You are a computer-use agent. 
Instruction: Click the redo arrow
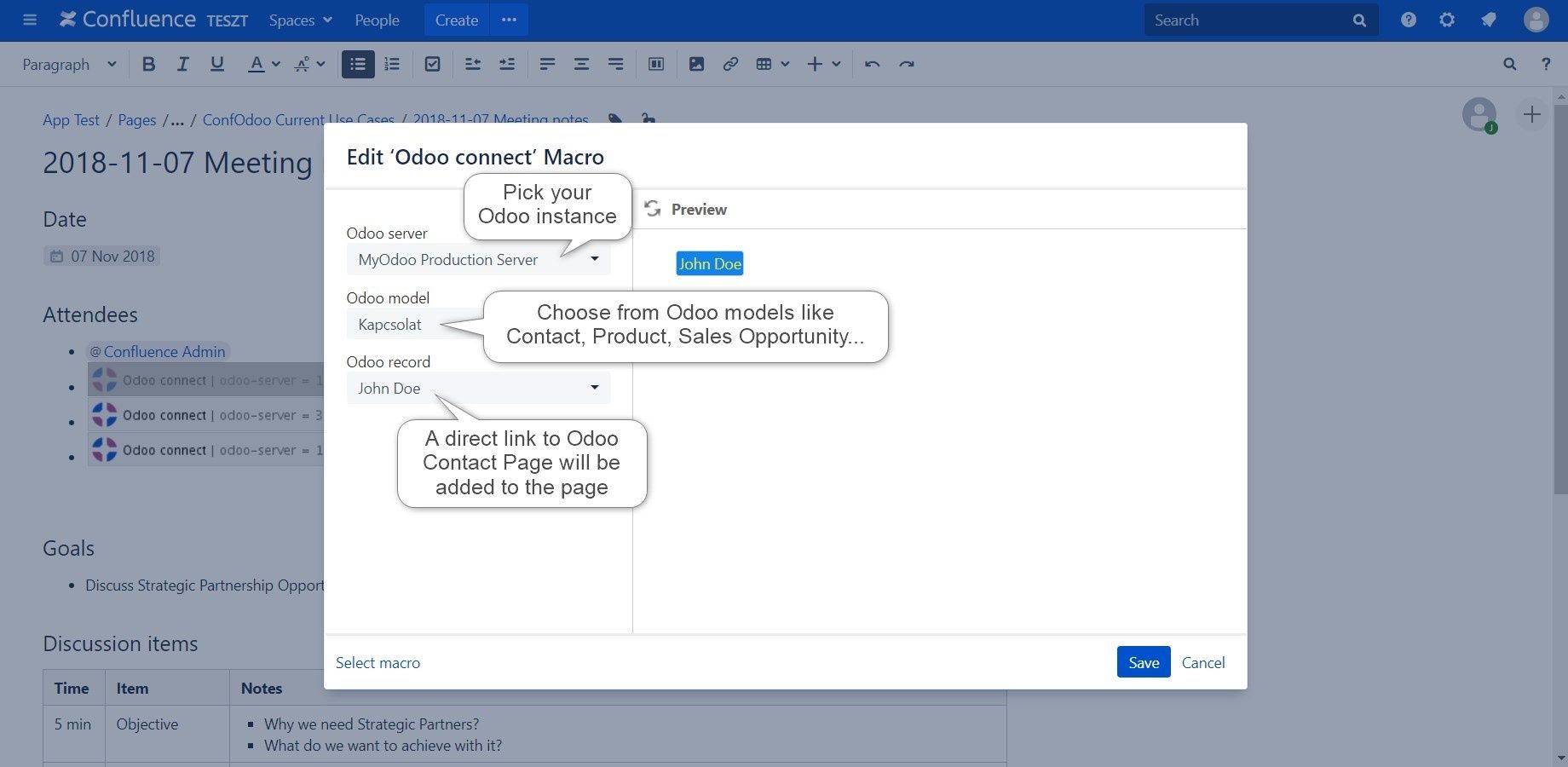(x=907, y=64)
